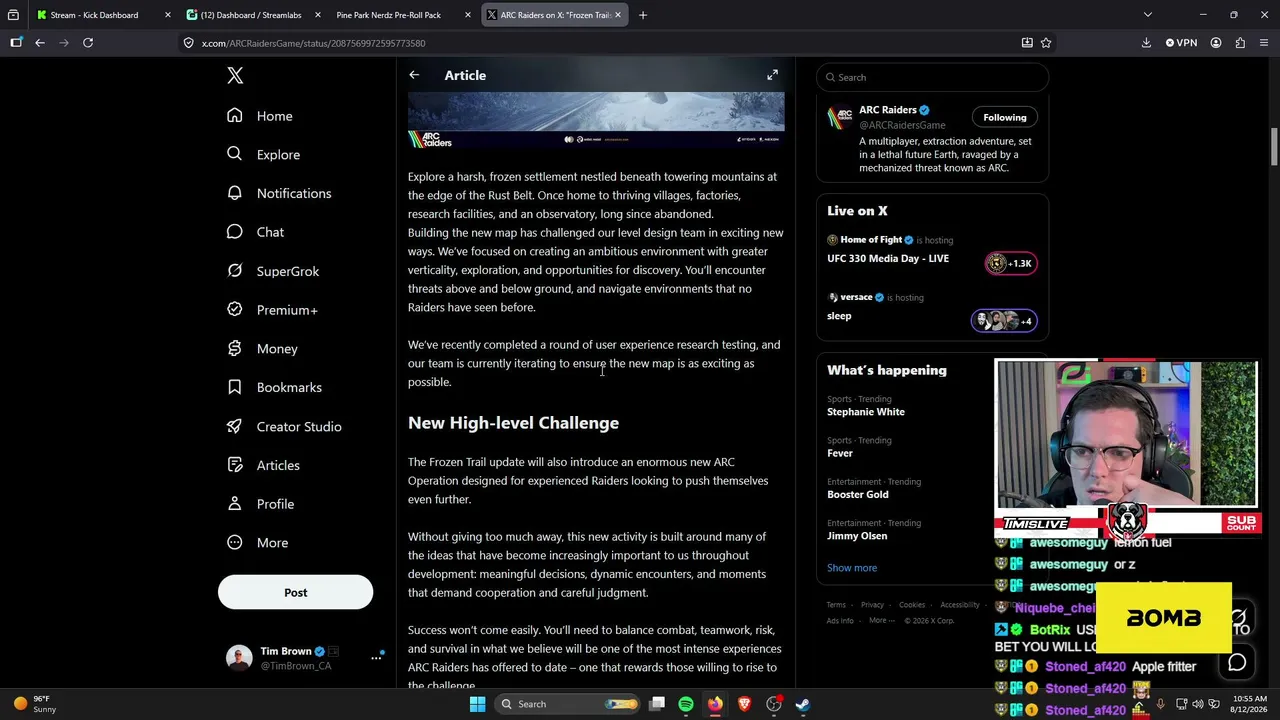This screenshot has height=720, width=1280.
Task: Open Tim Brown account menu dots
Action: (377, 657)
